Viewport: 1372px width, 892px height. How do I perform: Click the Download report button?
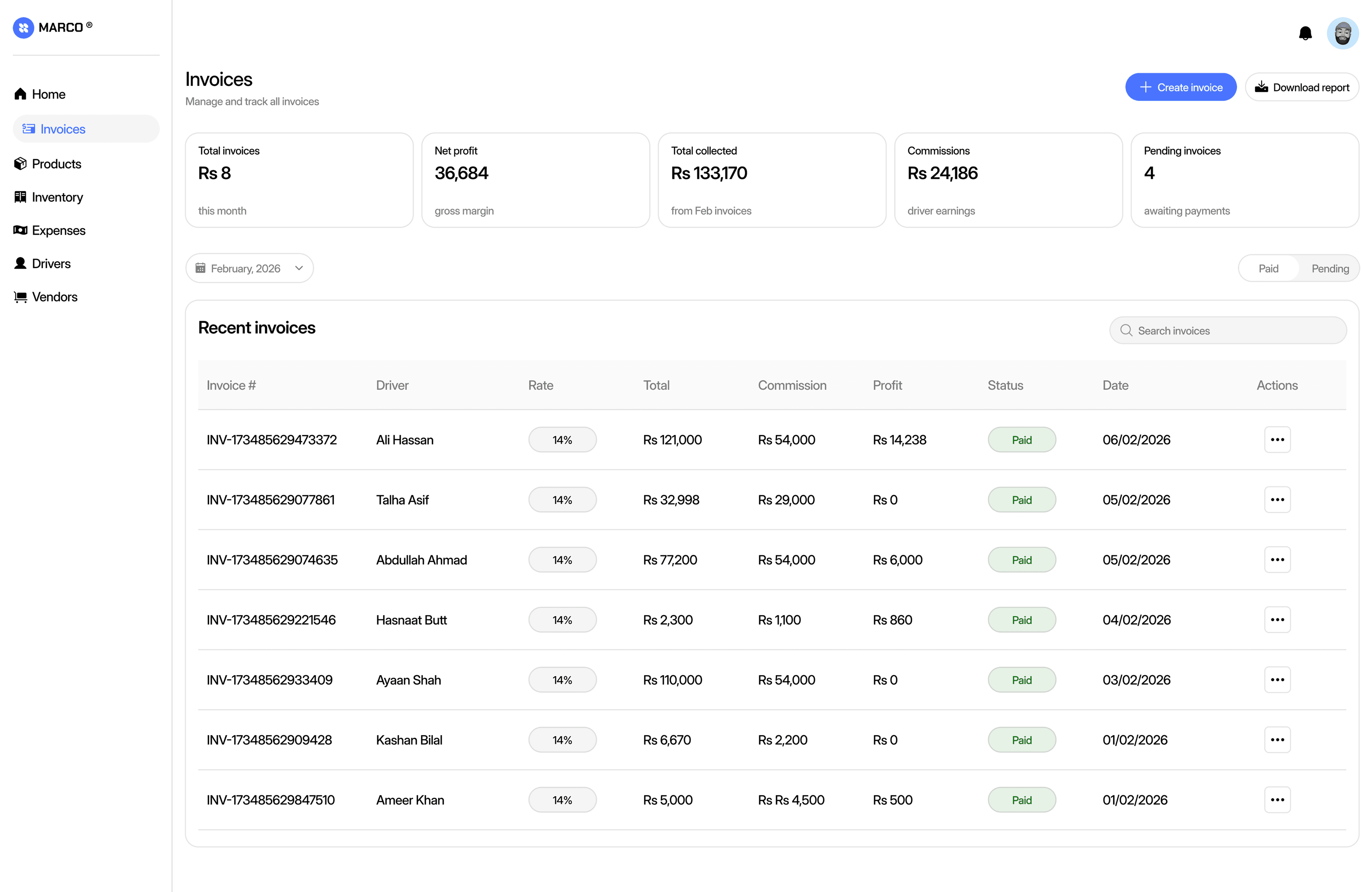1302,87
